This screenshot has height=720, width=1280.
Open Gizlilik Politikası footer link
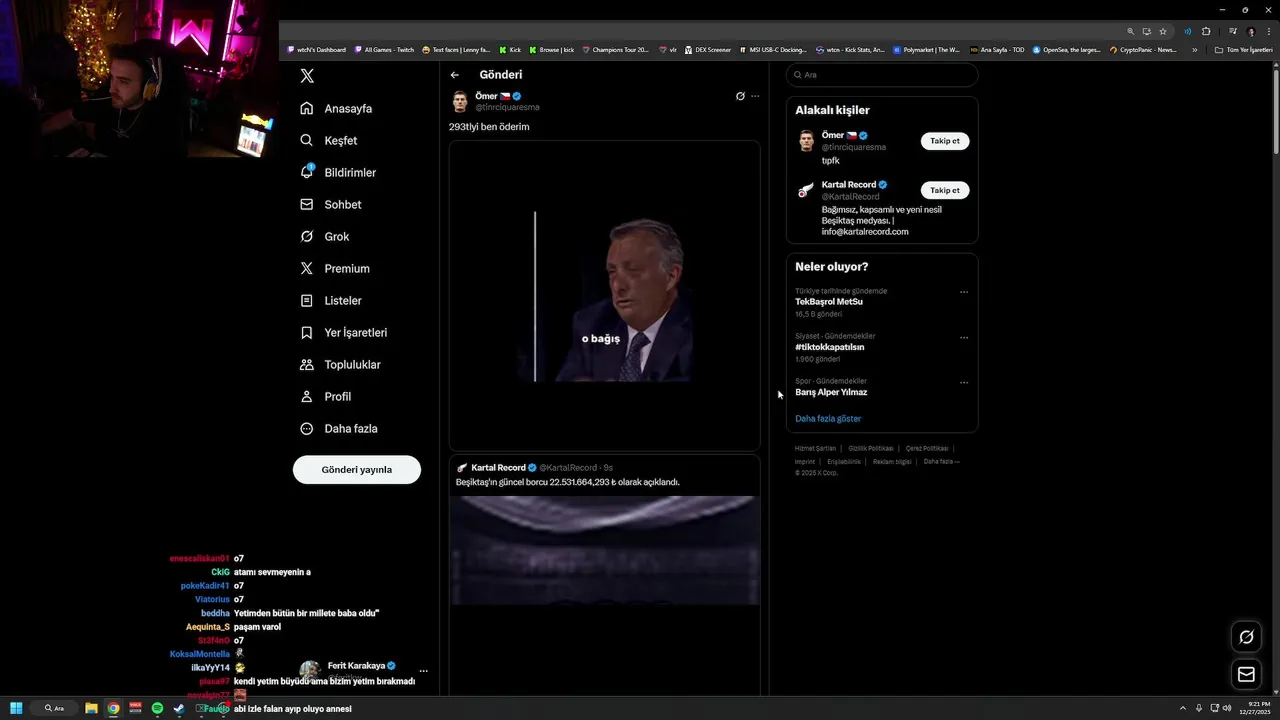click(x=871, y=448)
